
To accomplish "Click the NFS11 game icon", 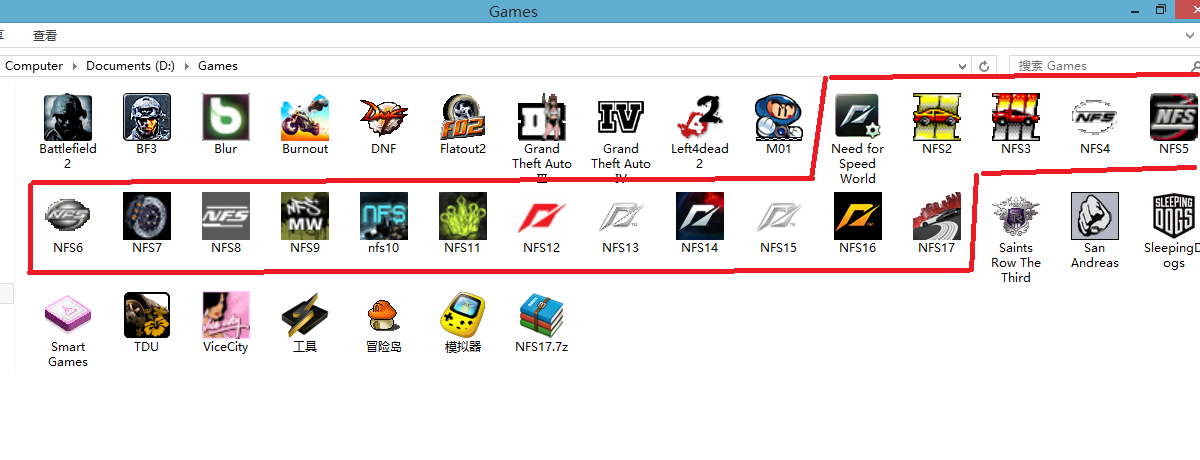I will click(463, 217).
